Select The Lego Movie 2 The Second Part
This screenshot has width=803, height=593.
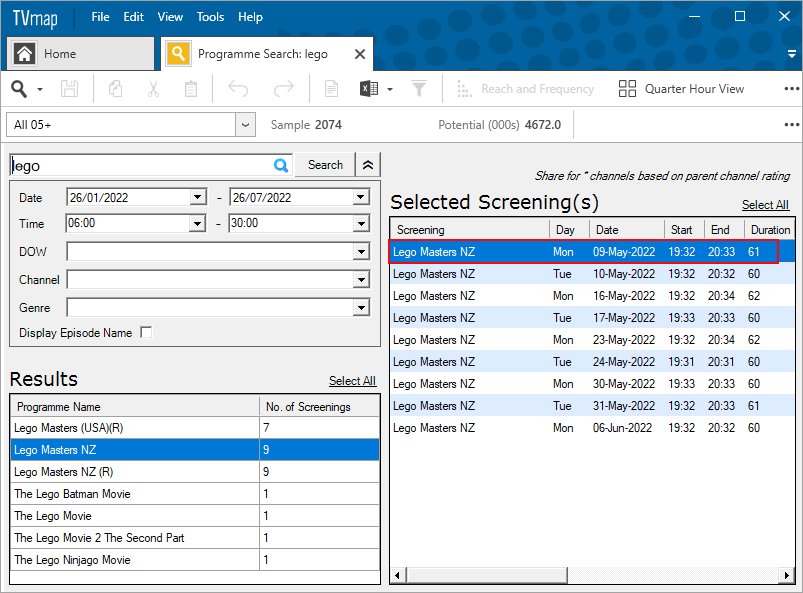coord(195,538)
